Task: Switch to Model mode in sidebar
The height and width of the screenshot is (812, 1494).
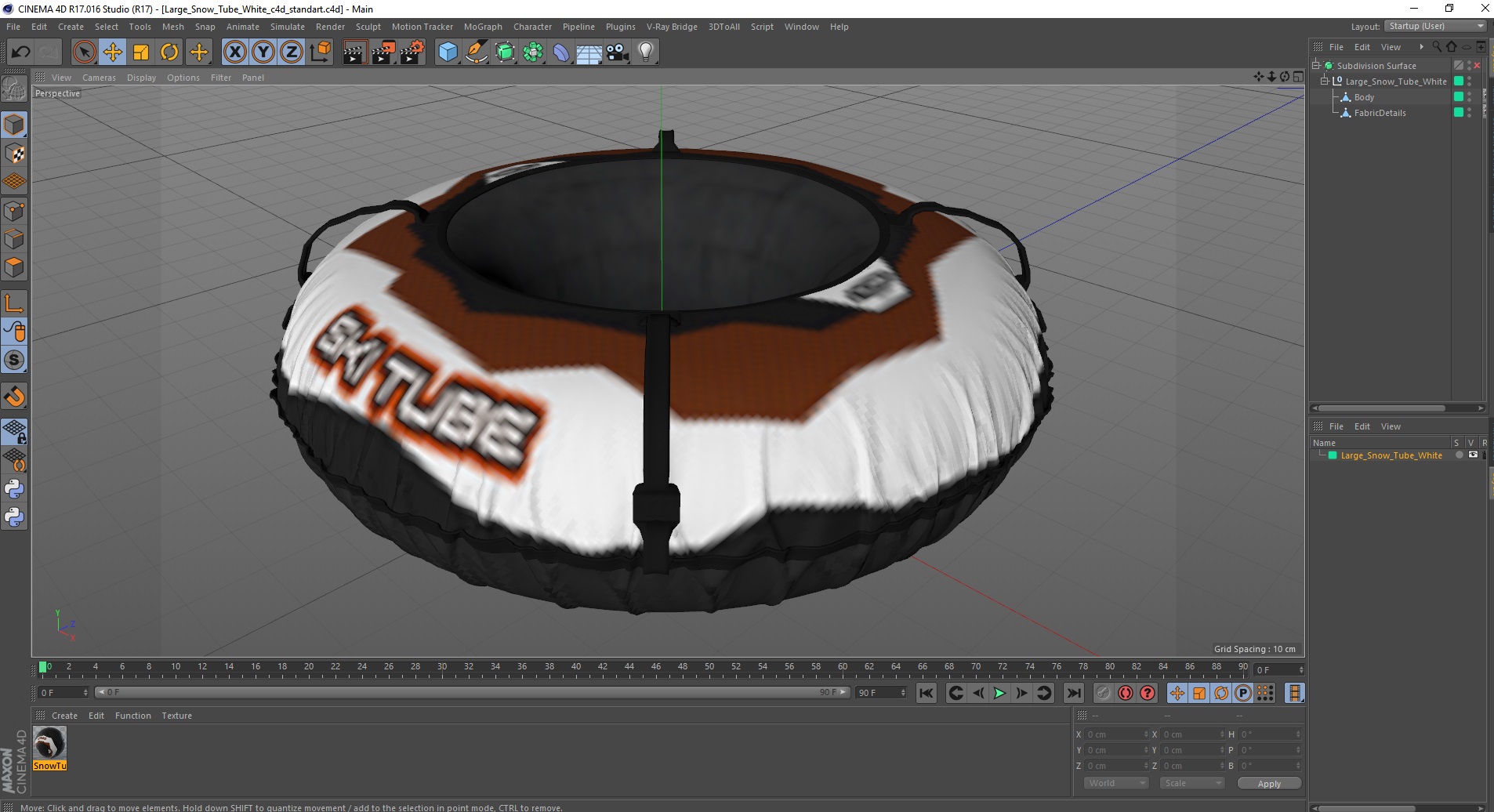Action: (x=14, y=125)
